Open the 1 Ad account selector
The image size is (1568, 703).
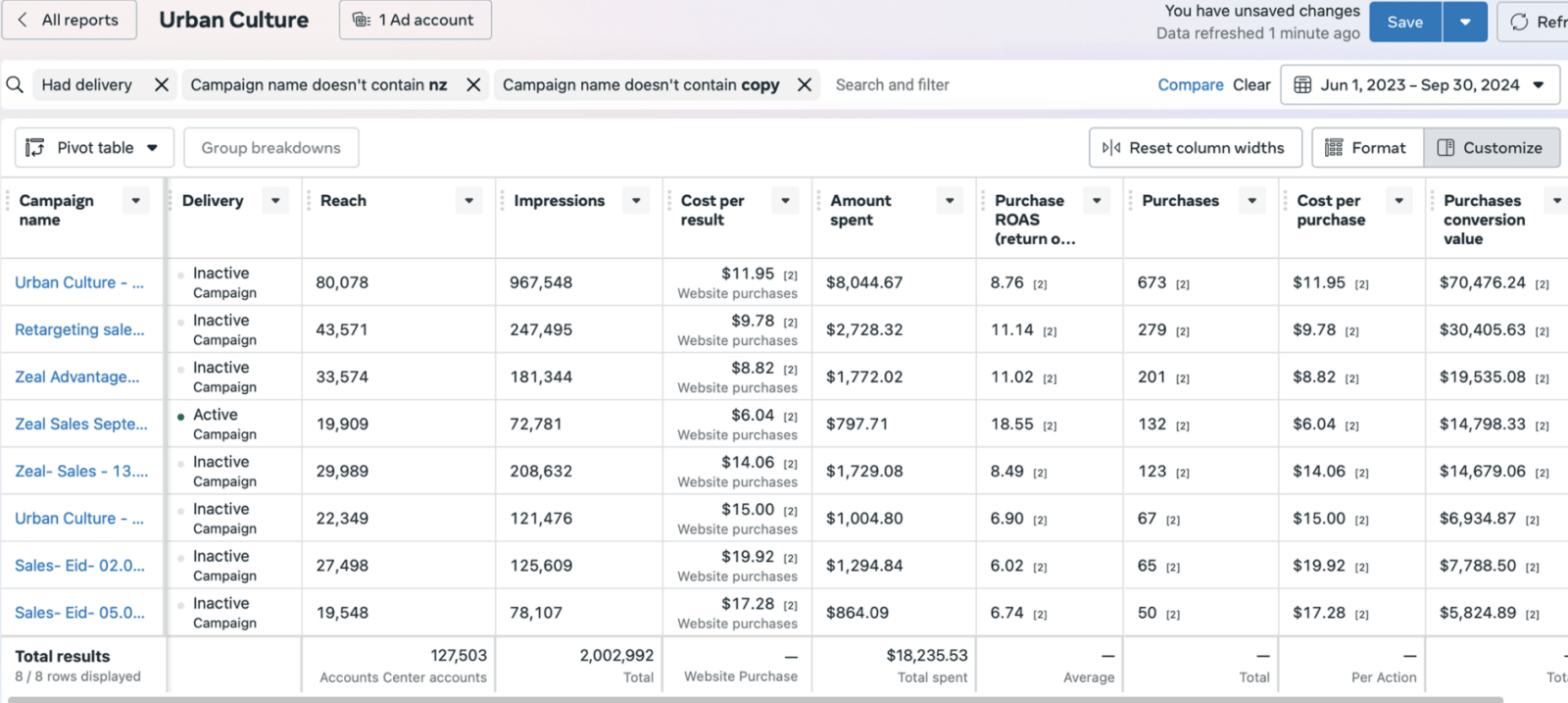[416, 20]
